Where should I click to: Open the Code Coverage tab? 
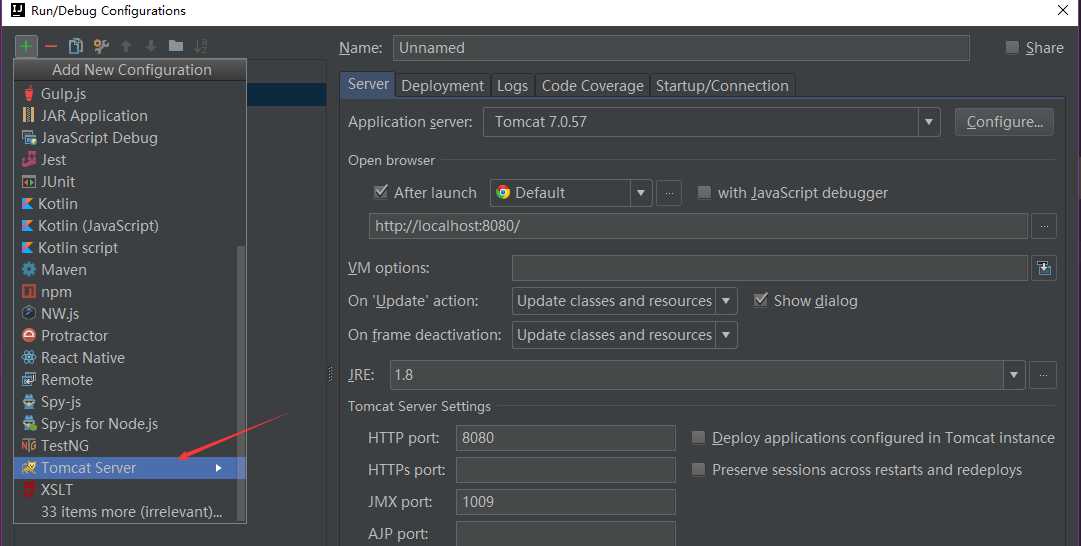point(592,86)
